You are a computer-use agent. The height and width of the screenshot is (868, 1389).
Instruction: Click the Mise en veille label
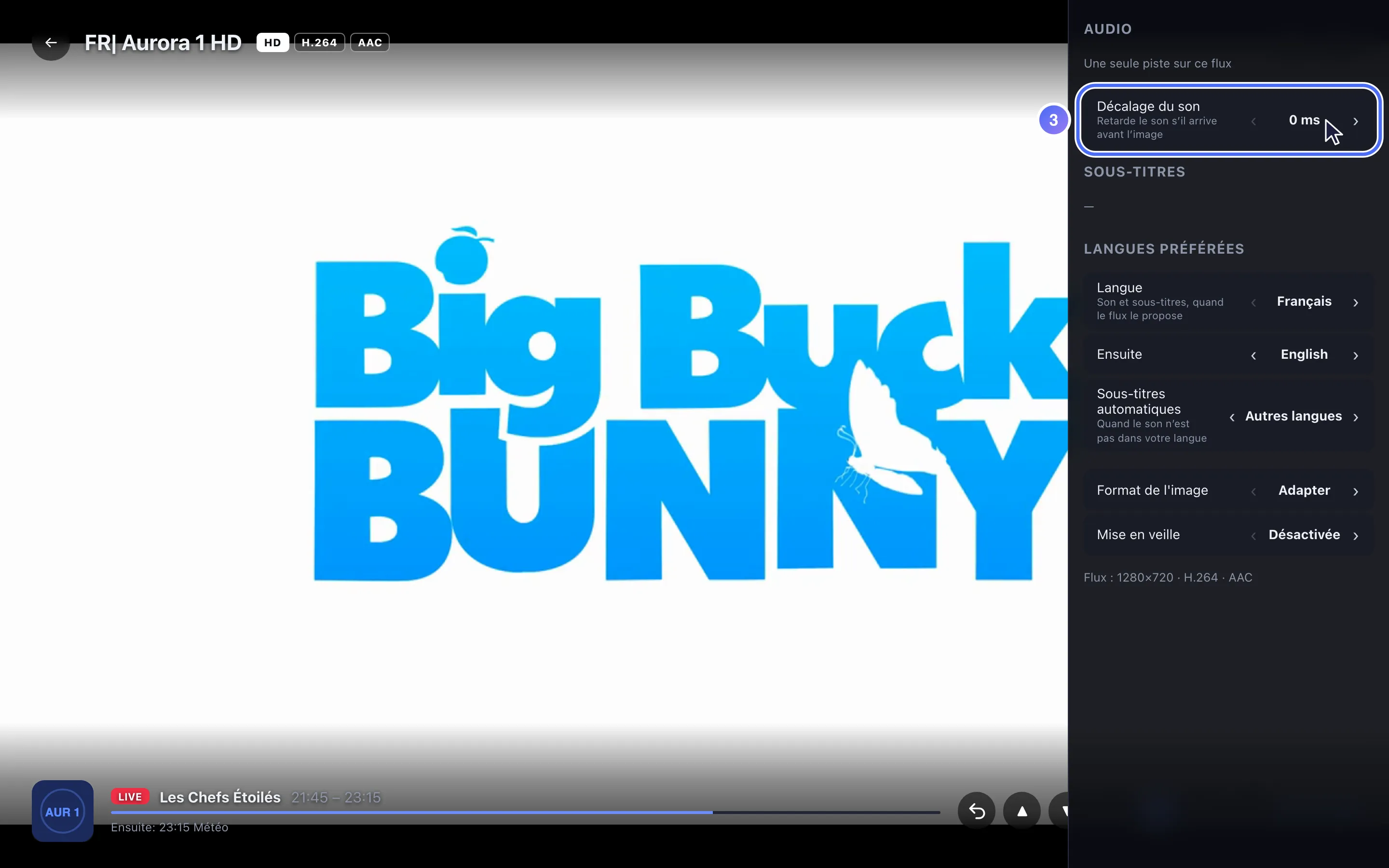1138,534
